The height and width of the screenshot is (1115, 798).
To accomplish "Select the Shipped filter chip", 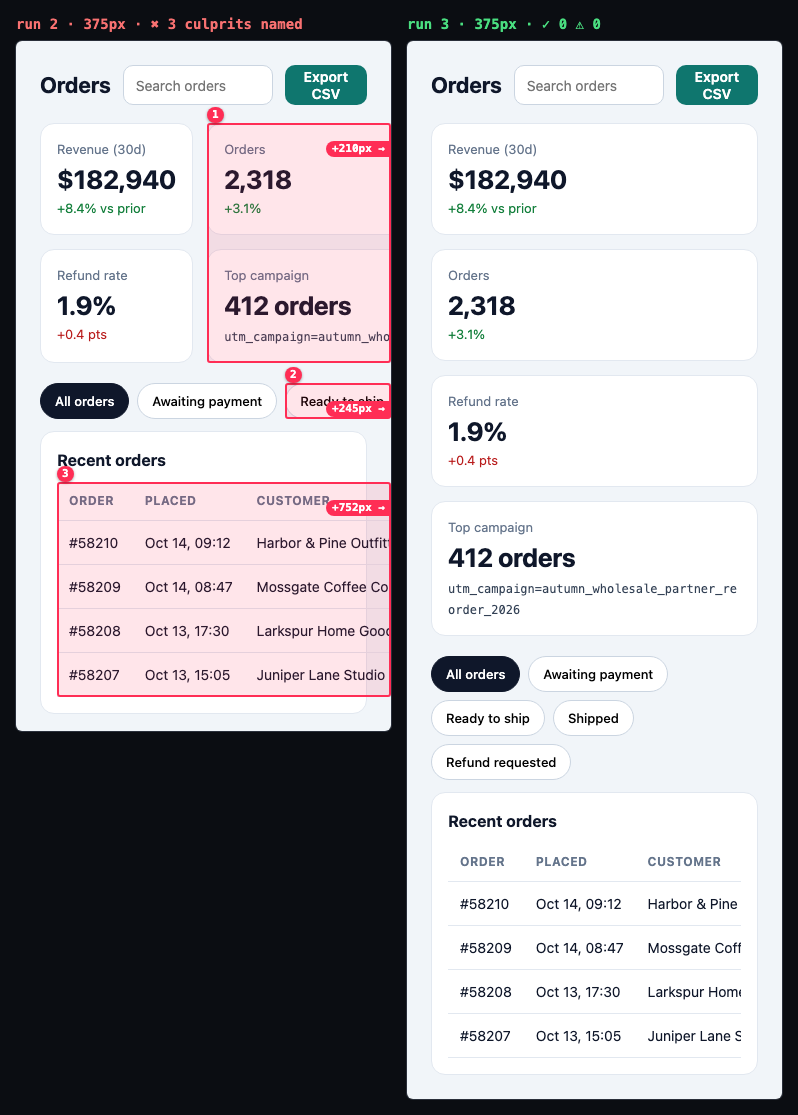I will point(593,718).
